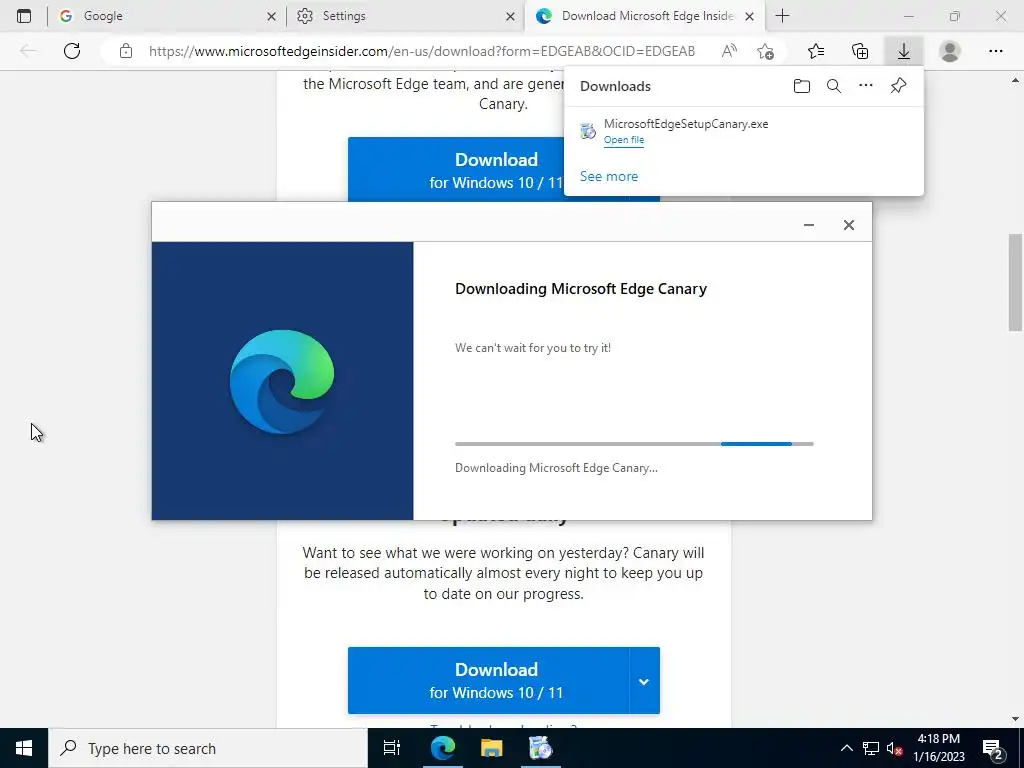Click the Edge logo in installer
1024x768 pixels.
282,381
